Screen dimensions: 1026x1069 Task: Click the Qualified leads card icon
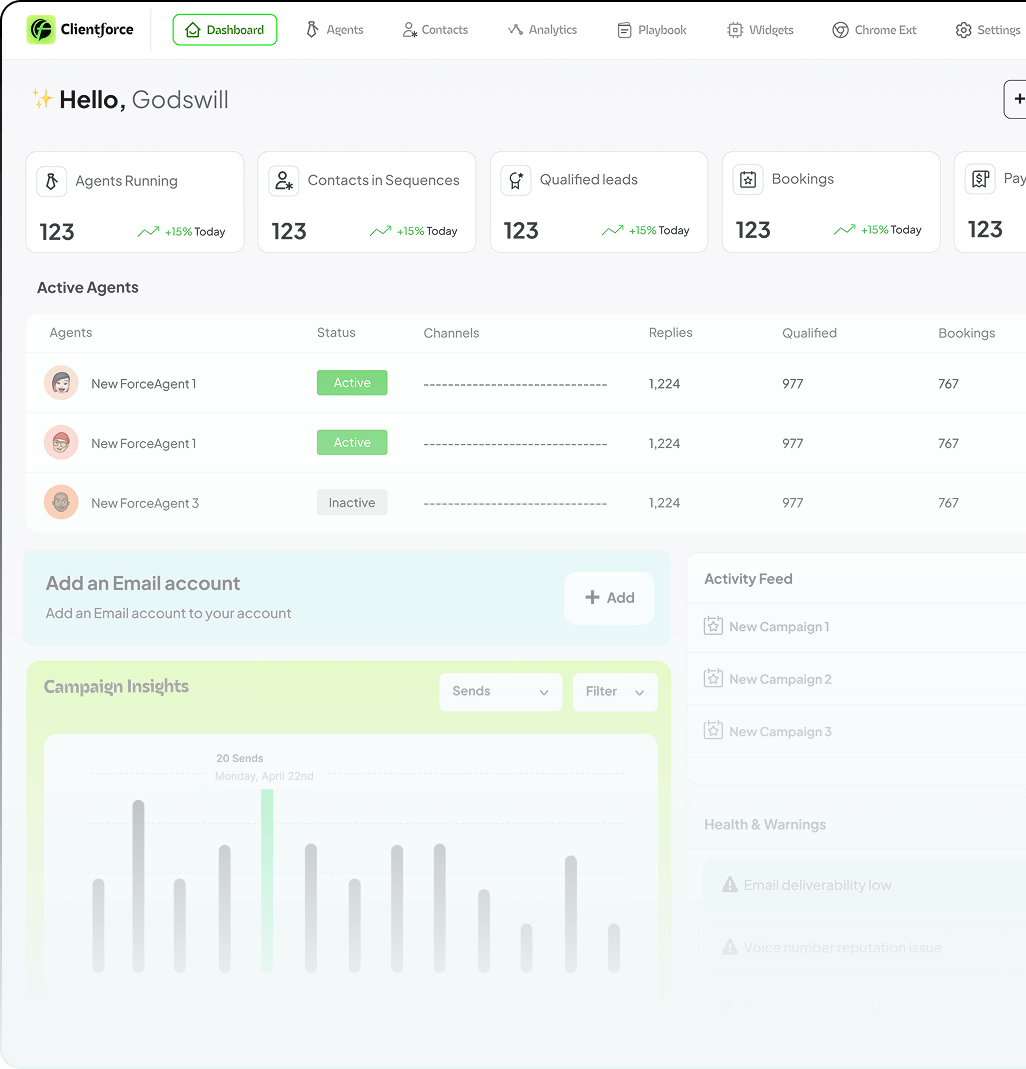(x=515, y=181)
